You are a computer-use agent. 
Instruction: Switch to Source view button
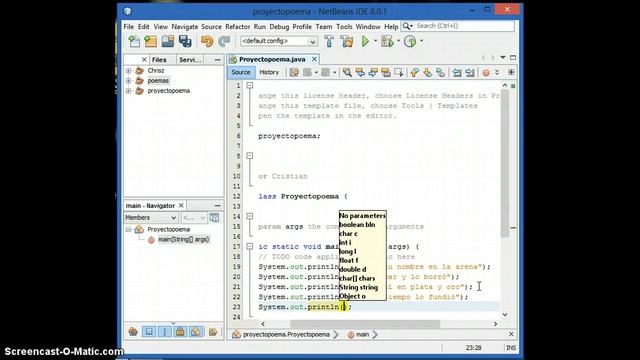coord(241,72)
